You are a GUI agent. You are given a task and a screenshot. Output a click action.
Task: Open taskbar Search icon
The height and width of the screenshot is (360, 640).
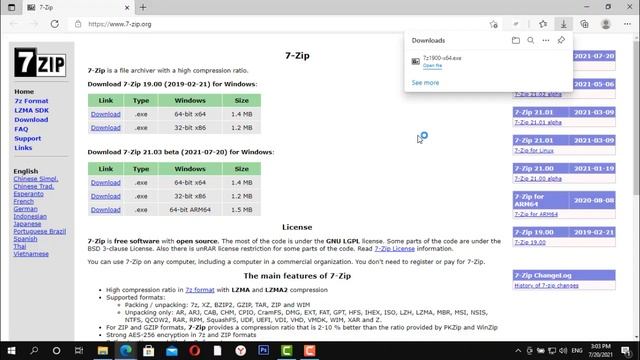[34, 351]
